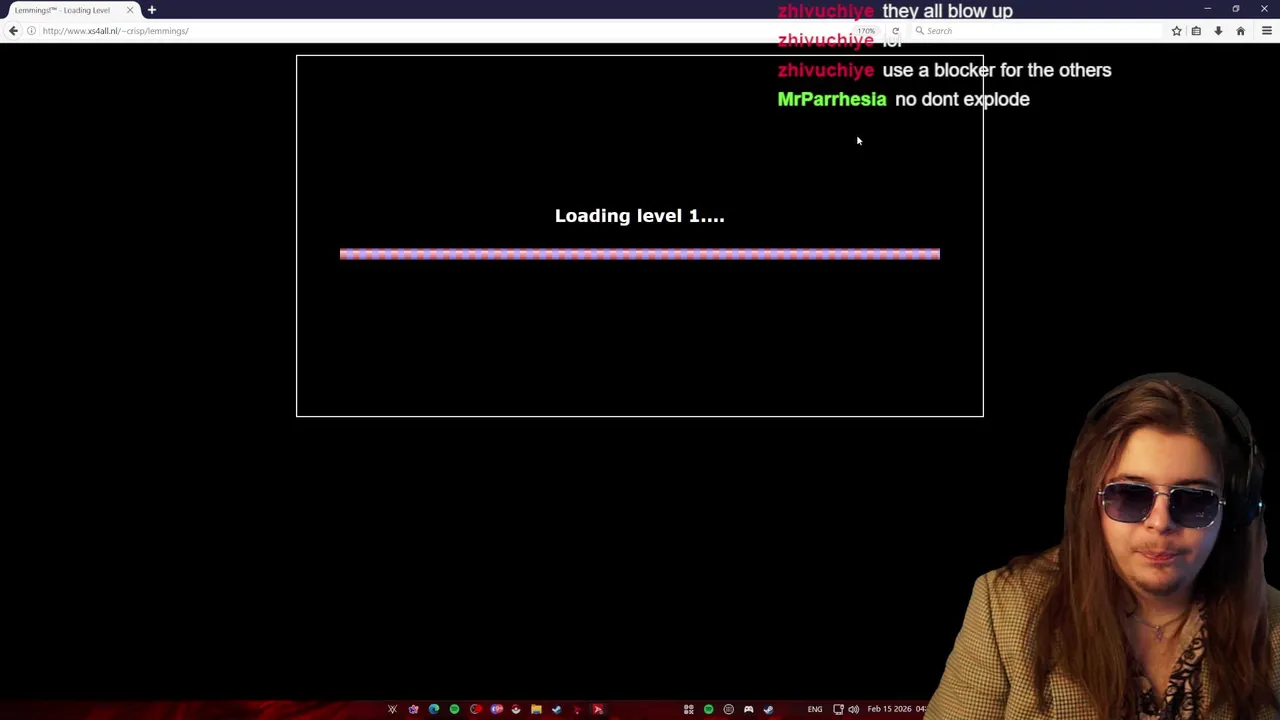Screen dimensions: 1280x720
Task: Open network display tray icon
Action: [838, 709]
